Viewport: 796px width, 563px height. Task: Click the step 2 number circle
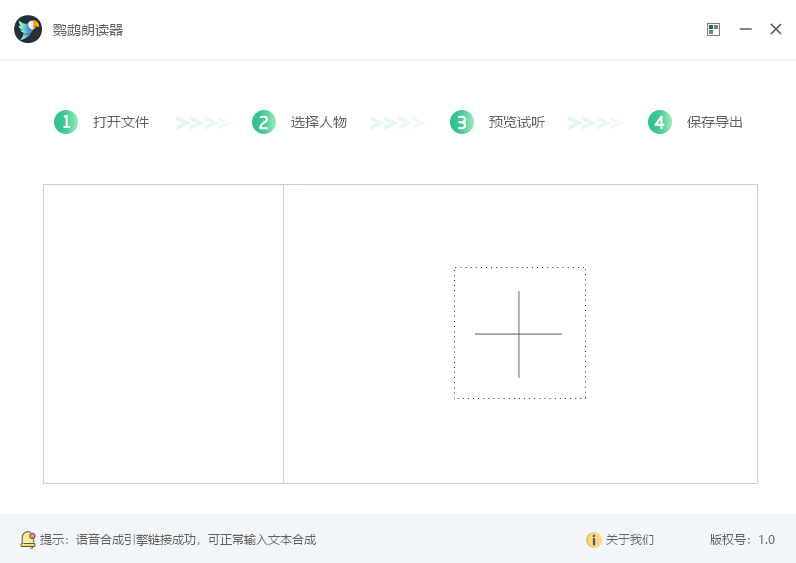263,122
